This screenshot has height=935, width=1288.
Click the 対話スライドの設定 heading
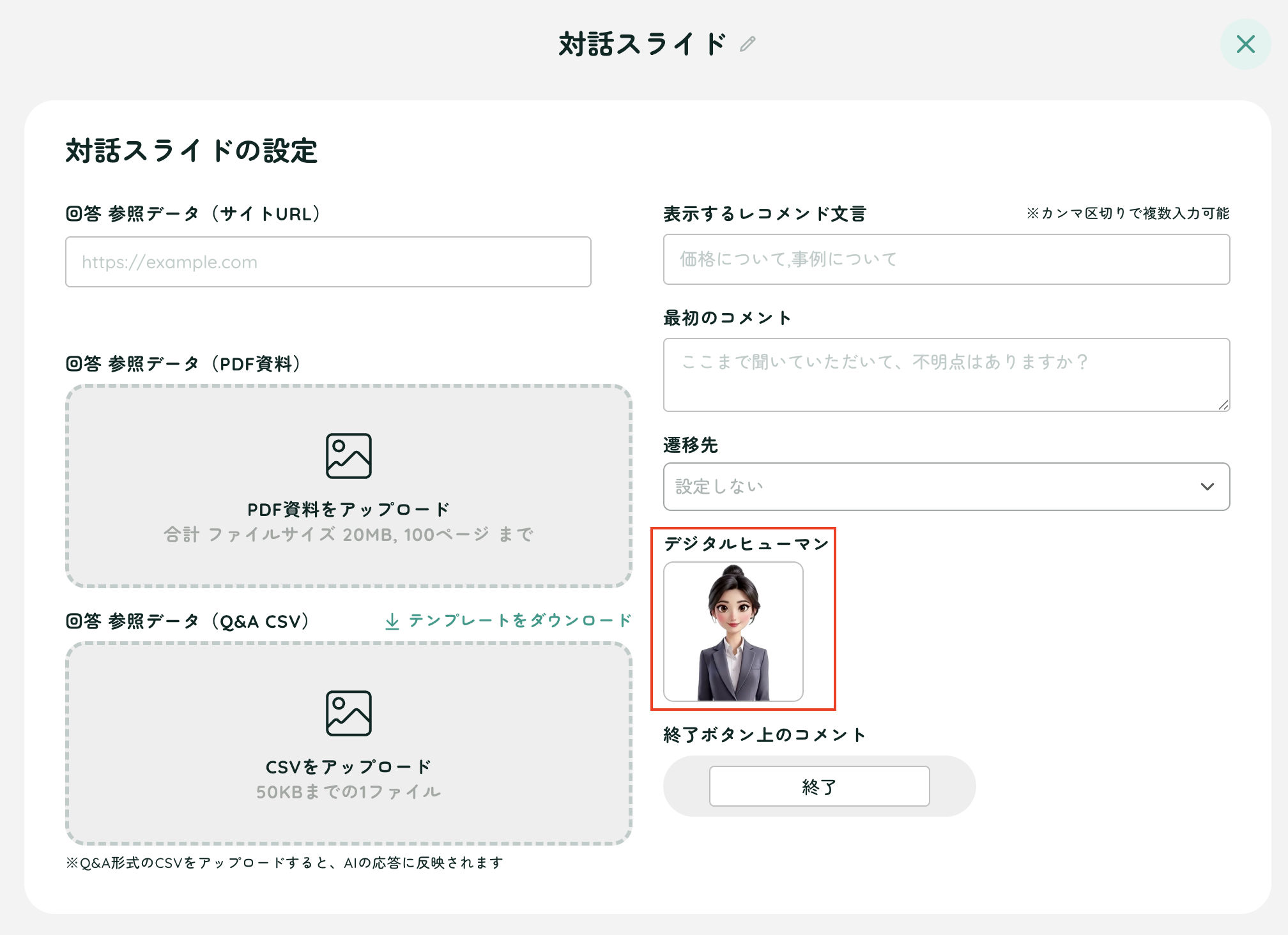[x=192, y=151]
